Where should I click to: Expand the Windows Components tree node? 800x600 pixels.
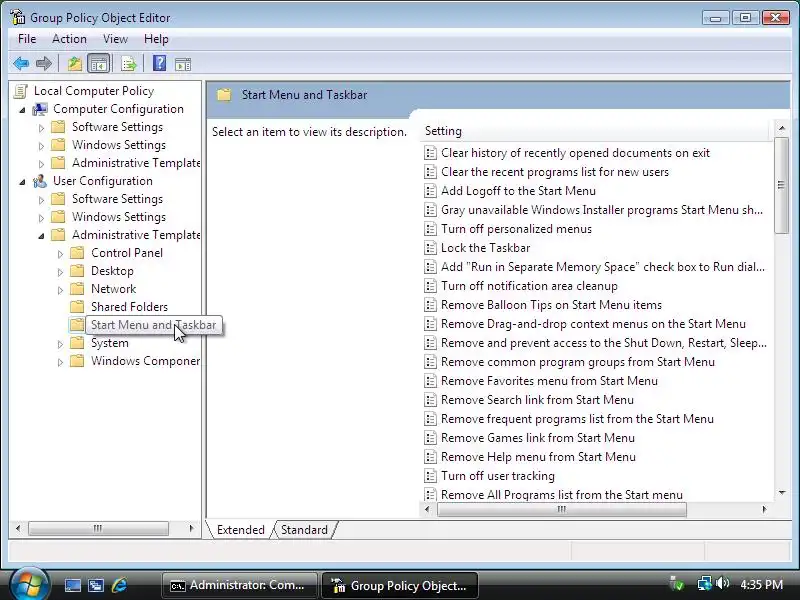tap(60, 362)
